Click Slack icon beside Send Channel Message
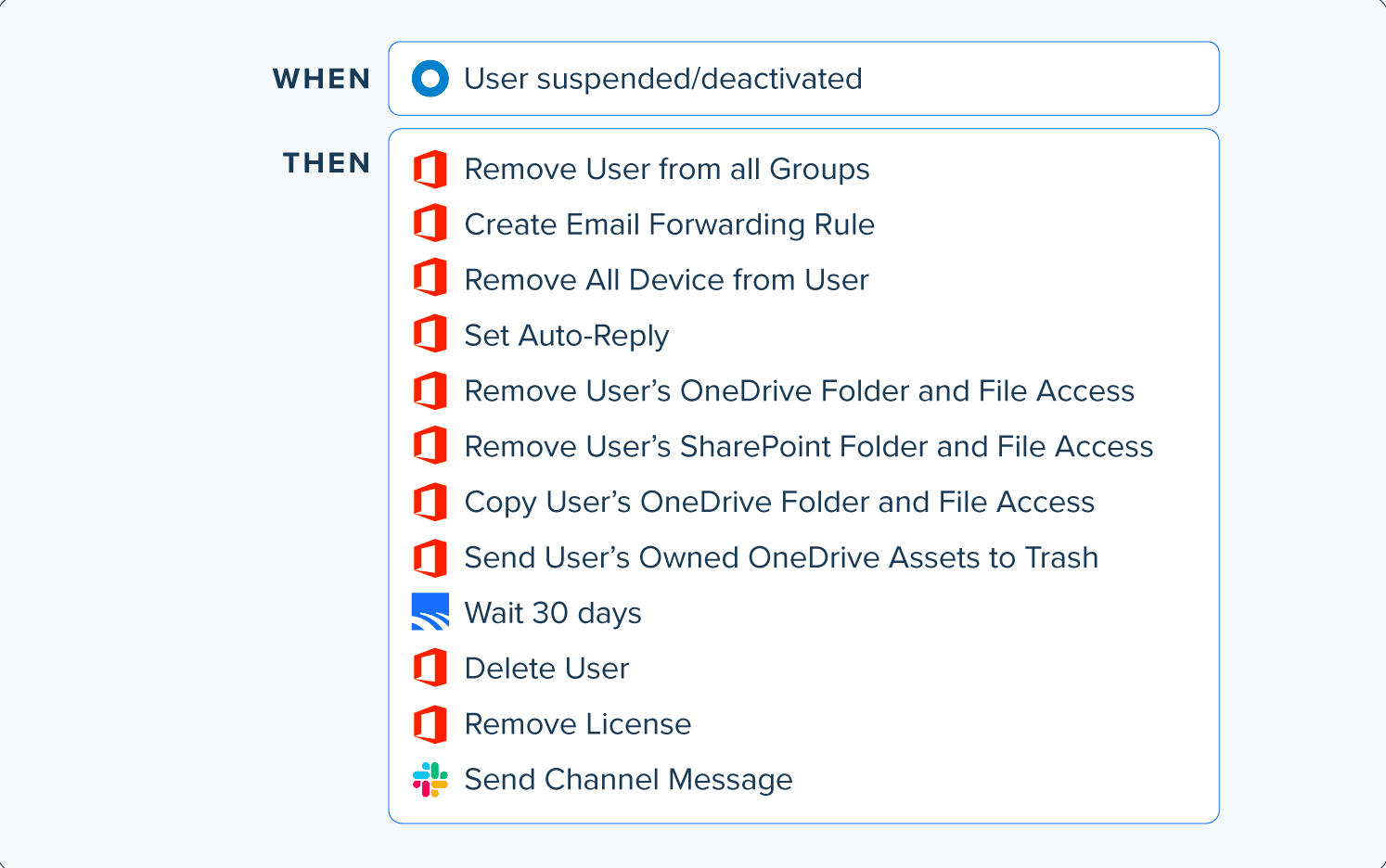This screenshot has width=1386, height=868. coord(430,780)
